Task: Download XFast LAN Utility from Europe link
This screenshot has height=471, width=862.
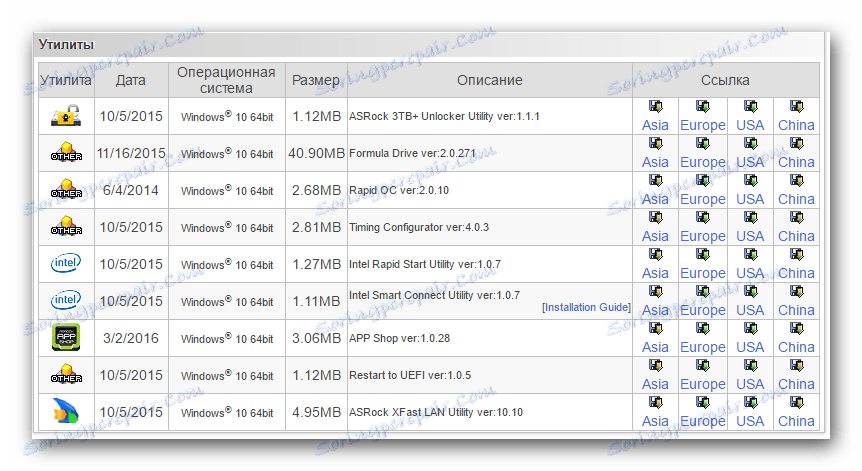Action: pos(703,421)
